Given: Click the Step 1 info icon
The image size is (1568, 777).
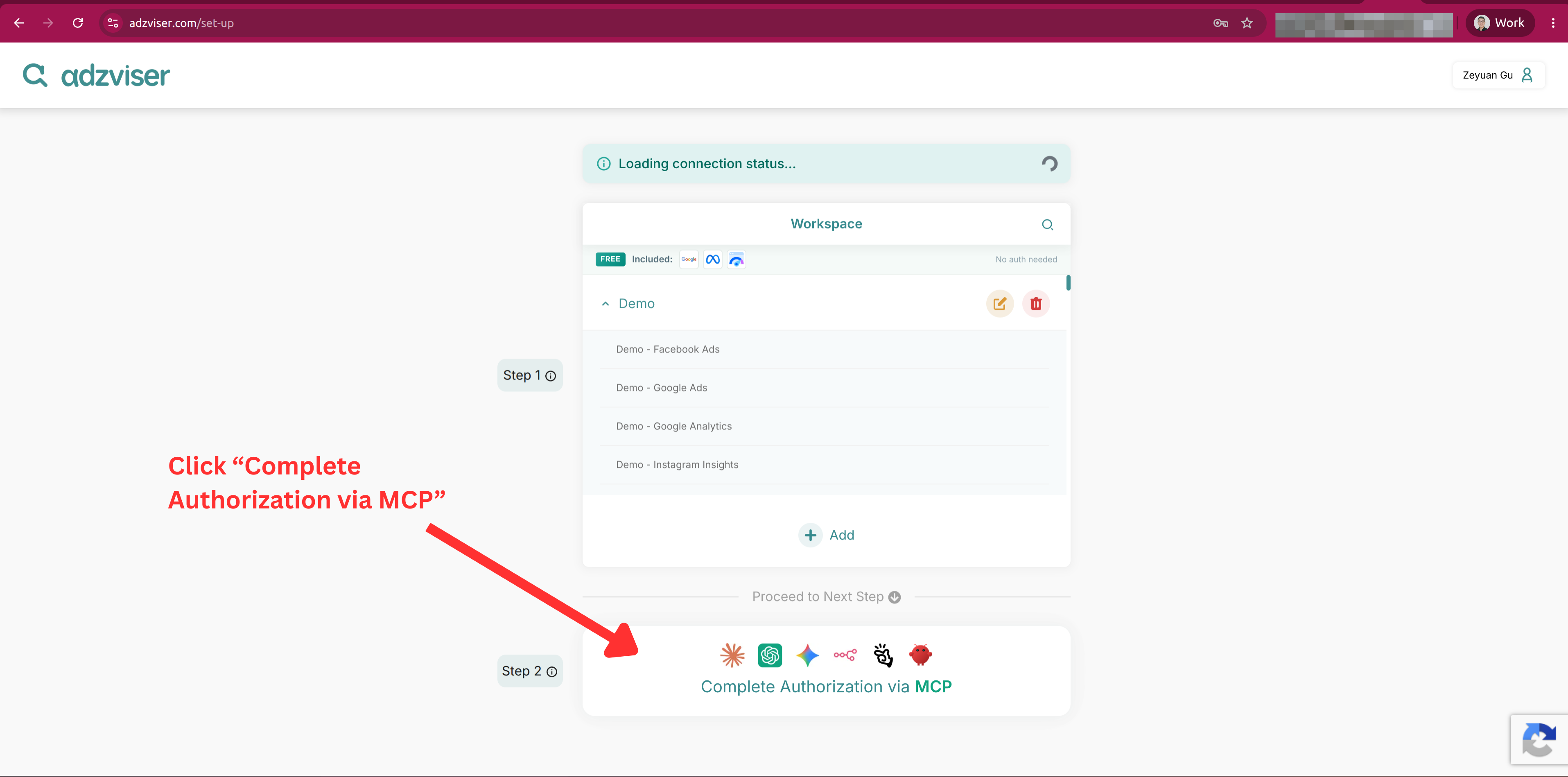Looking at the screenshot, I should 550,376.
